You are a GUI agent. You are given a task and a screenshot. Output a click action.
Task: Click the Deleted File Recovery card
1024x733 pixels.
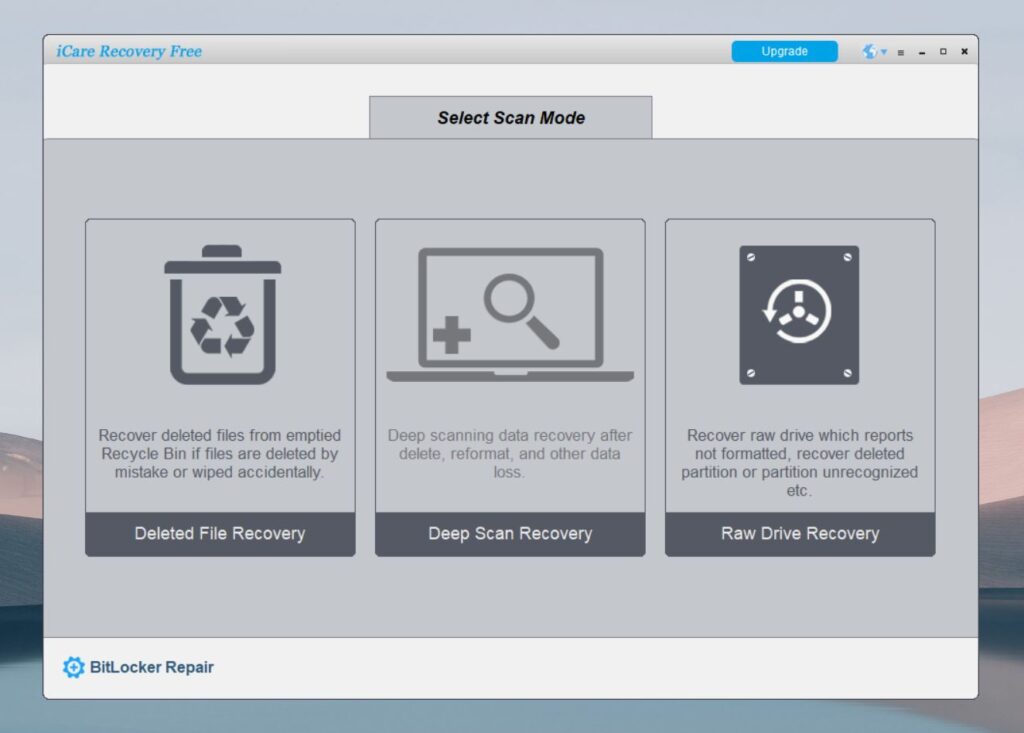(220, 385)
